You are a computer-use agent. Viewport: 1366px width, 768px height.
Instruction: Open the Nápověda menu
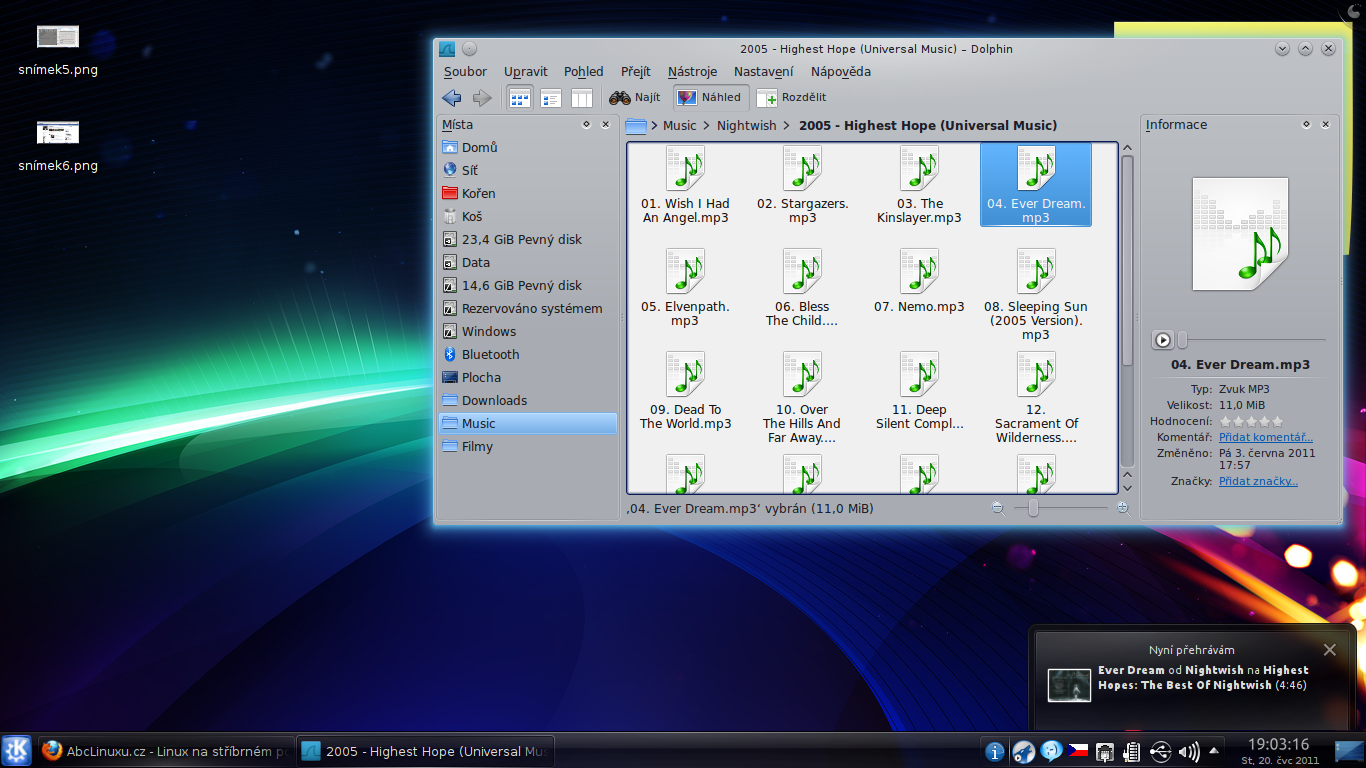(840, 71)
